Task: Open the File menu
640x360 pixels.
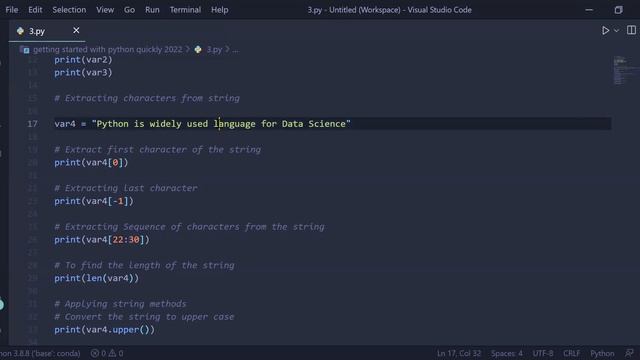Action: [x=12, y=10]
